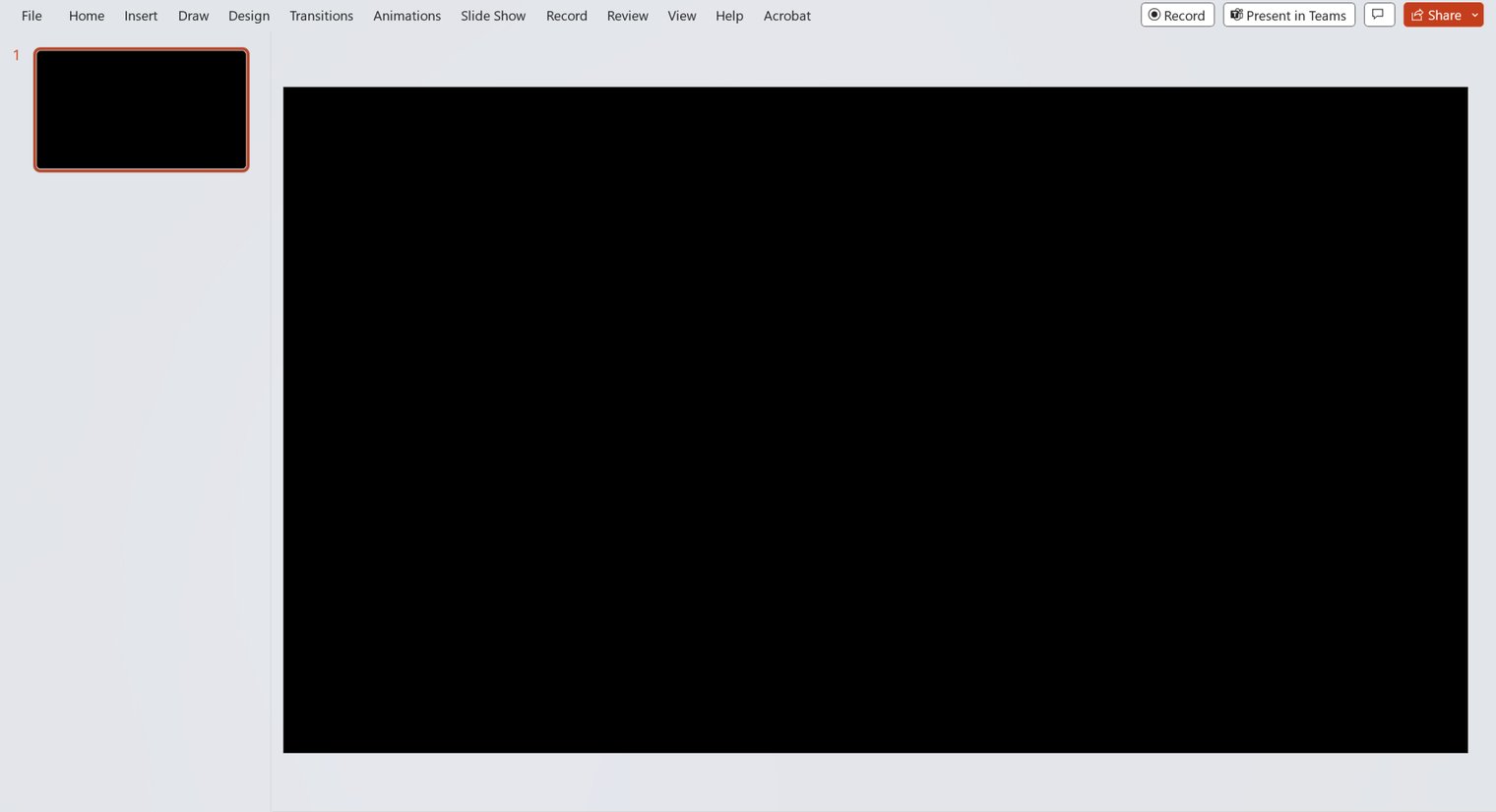Open the File menu

coord(31,16)
